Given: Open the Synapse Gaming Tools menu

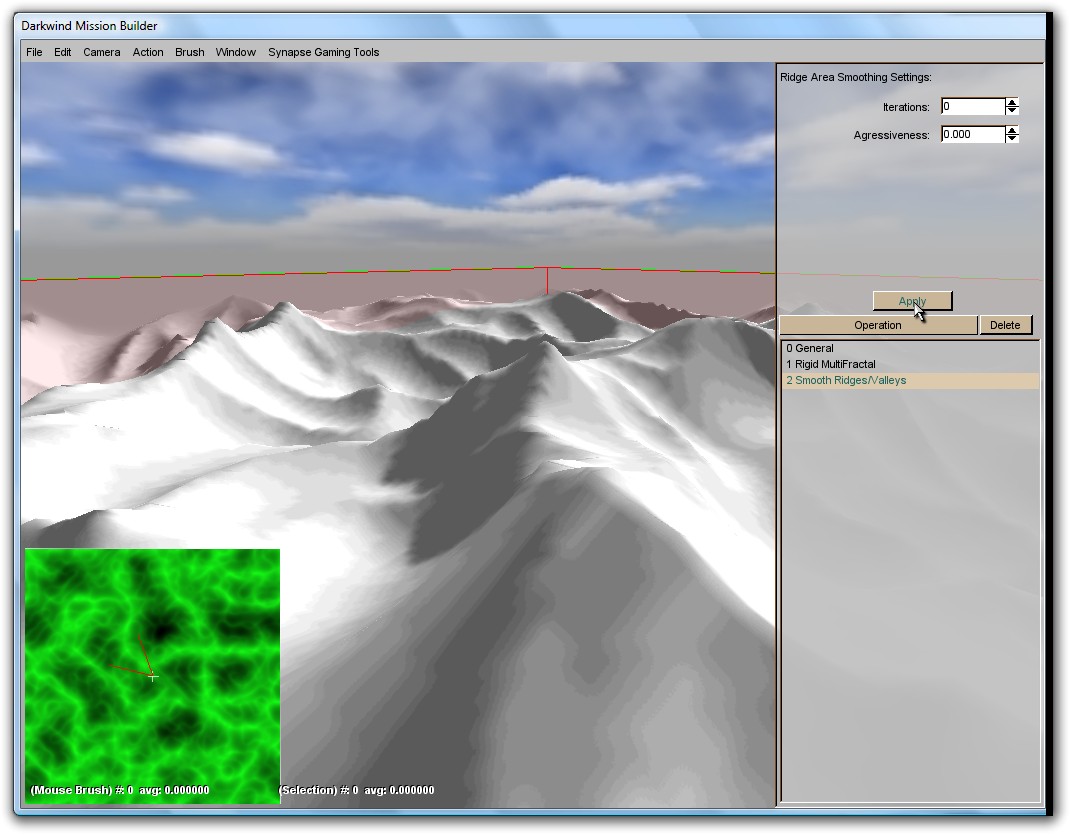Looking at the screenshot, I should 324,52.
